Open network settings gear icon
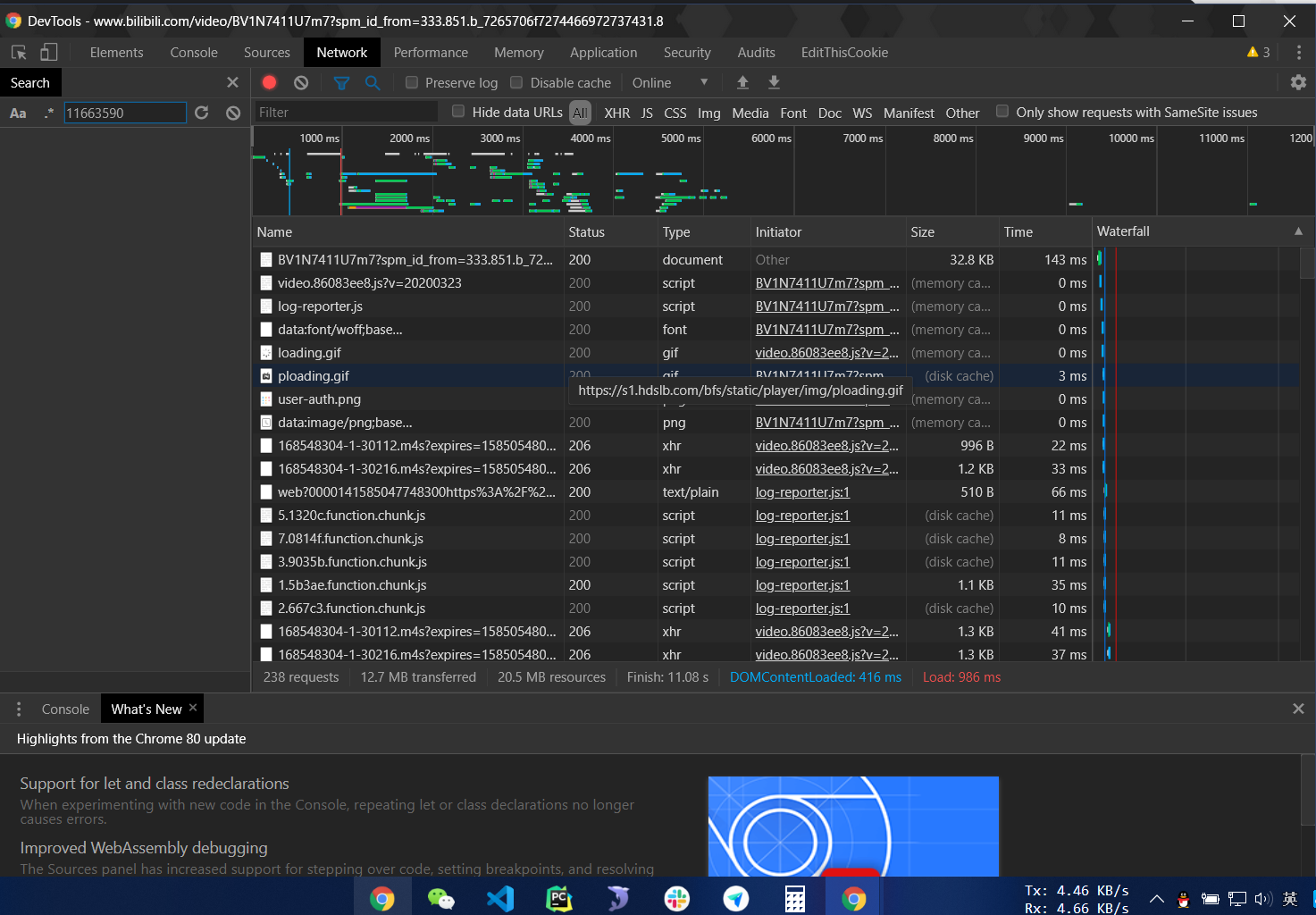This screenshot has width=1316, height=915. 1298,82
